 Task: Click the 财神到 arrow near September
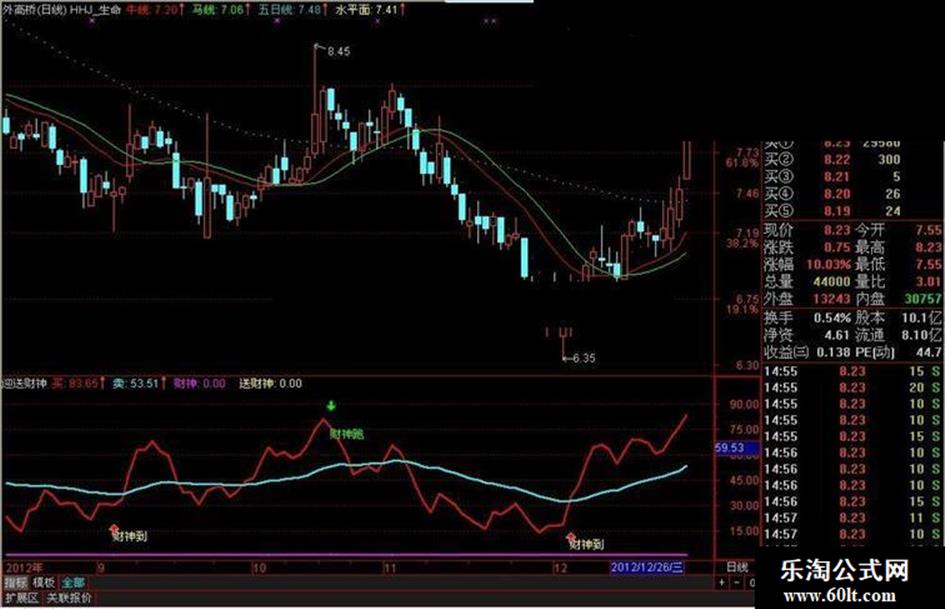[114, 529]
